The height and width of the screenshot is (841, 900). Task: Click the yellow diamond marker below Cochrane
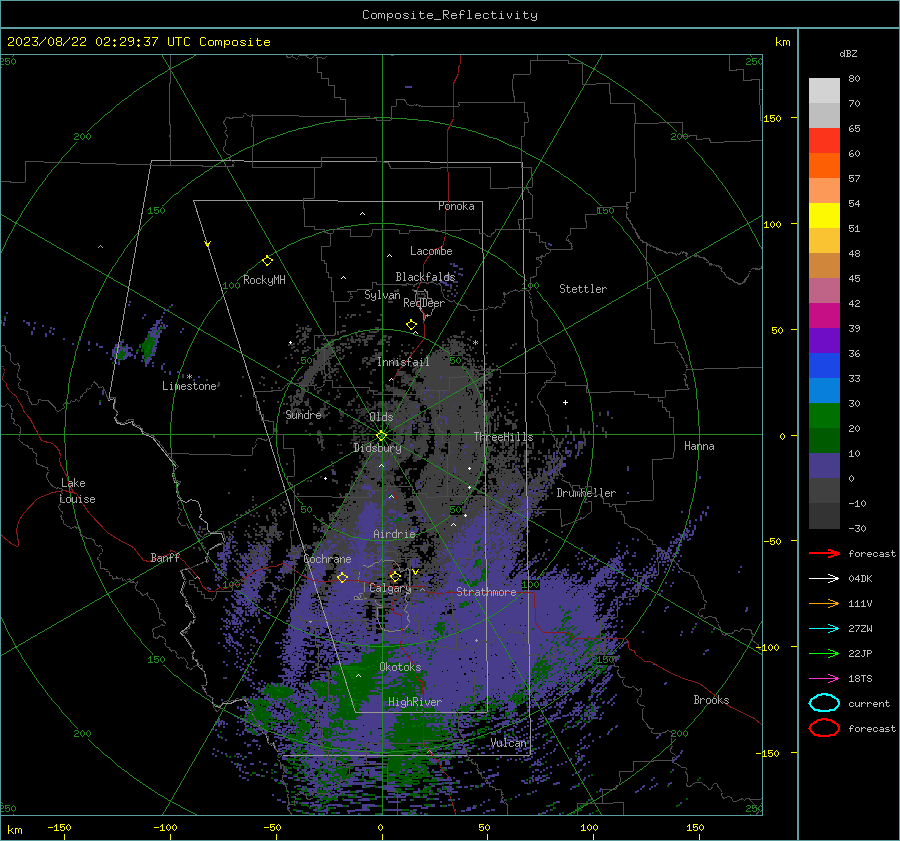tap(342, 577)
